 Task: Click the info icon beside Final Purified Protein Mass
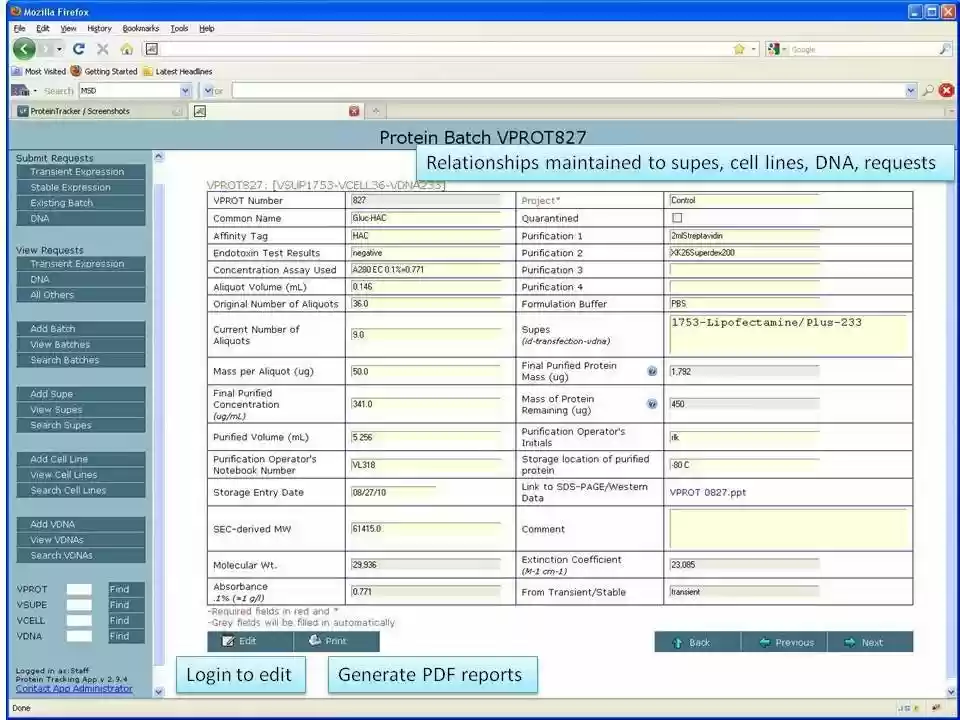point(652,370)
